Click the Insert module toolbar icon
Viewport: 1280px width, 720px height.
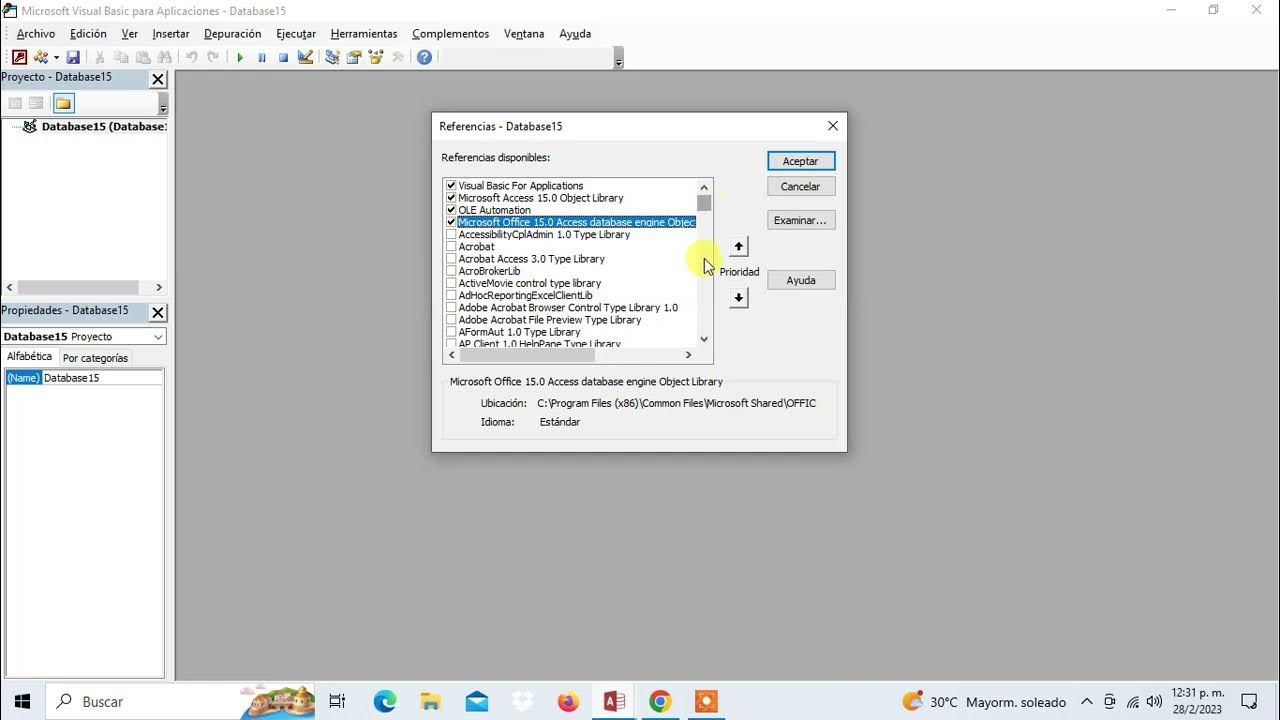pos(41,58)
